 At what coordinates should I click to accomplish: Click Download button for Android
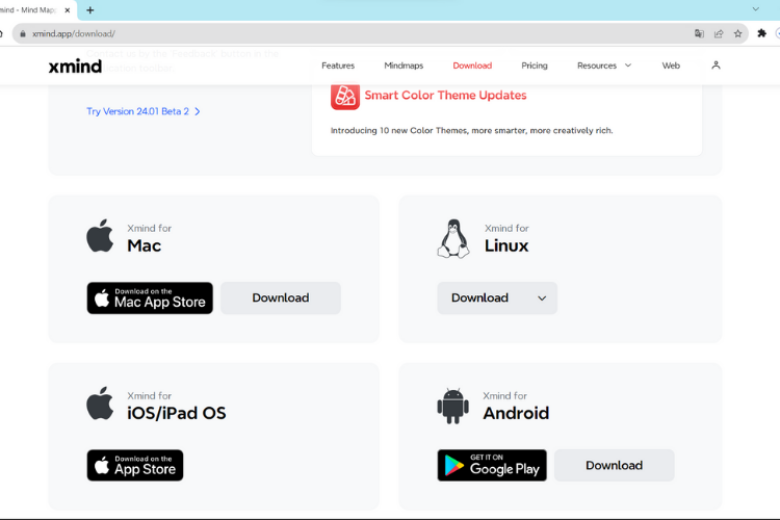tap(614, 465)
